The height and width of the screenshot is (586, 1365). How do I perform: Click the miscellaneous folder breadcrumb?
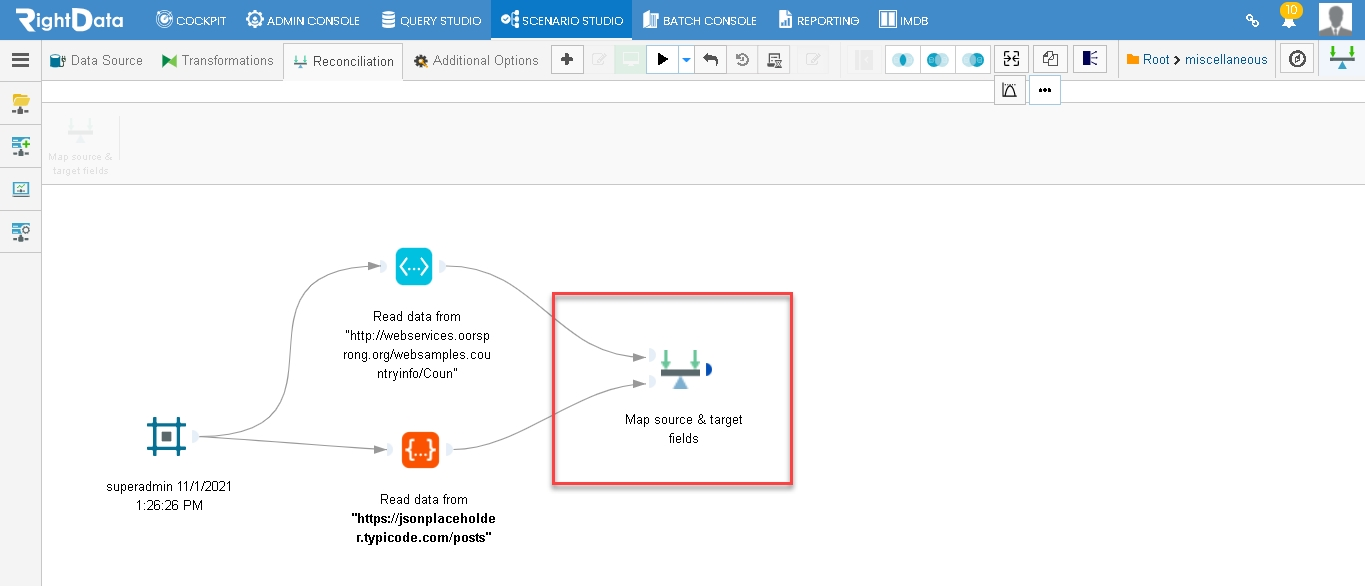[x=1226, y=60]
